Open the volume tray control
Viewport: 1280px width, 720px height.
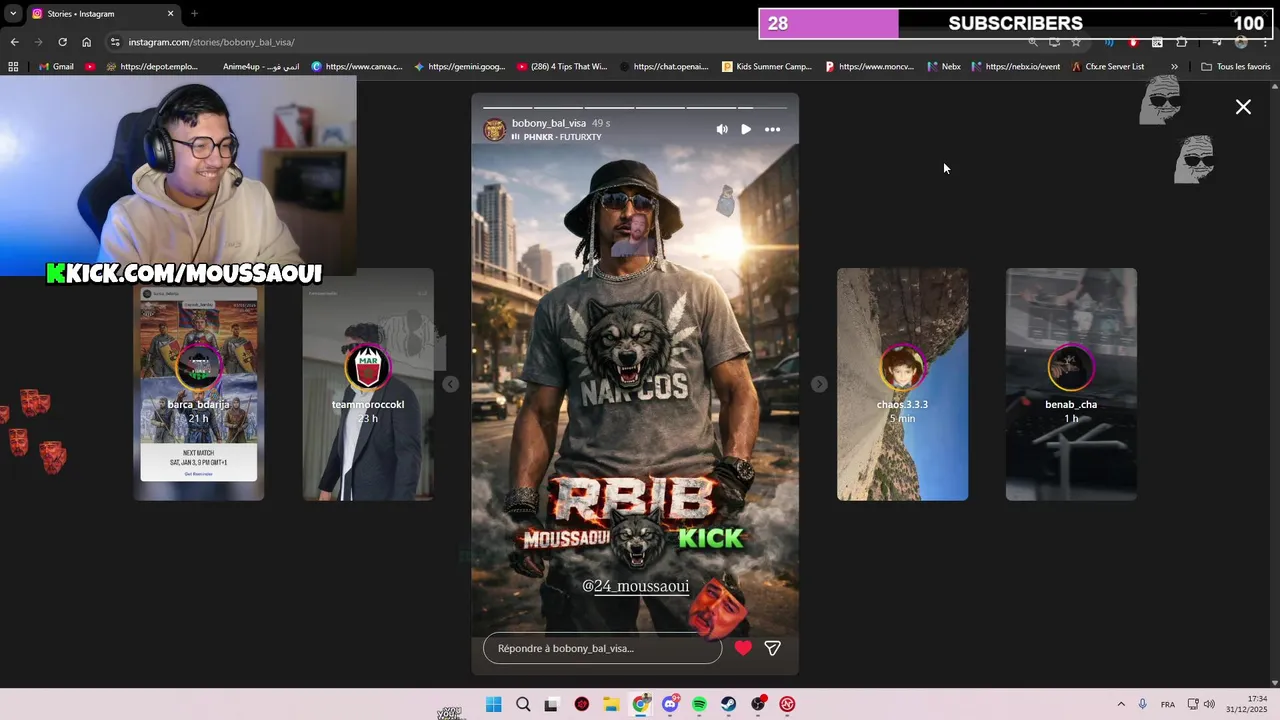pos(1209,704)
